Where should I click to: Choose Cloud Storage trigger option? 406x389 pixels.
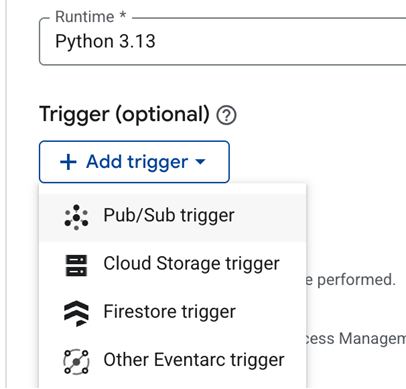(172, 266)
